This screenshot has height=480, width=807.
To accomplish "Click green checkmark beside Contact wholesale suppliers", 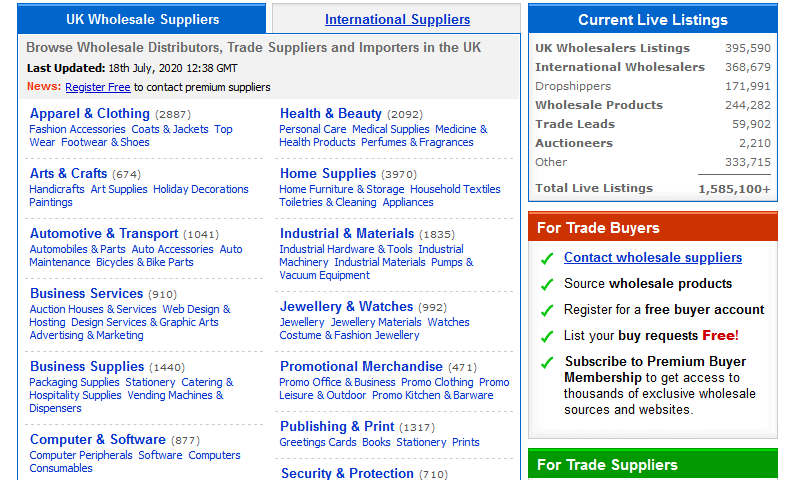I will click(x=547, y=258).
